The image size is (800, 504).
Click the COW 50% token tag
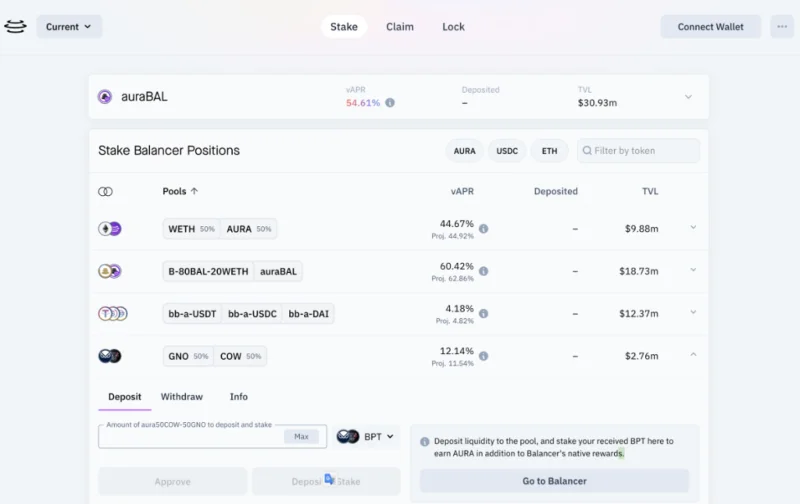tap(240, 356)
